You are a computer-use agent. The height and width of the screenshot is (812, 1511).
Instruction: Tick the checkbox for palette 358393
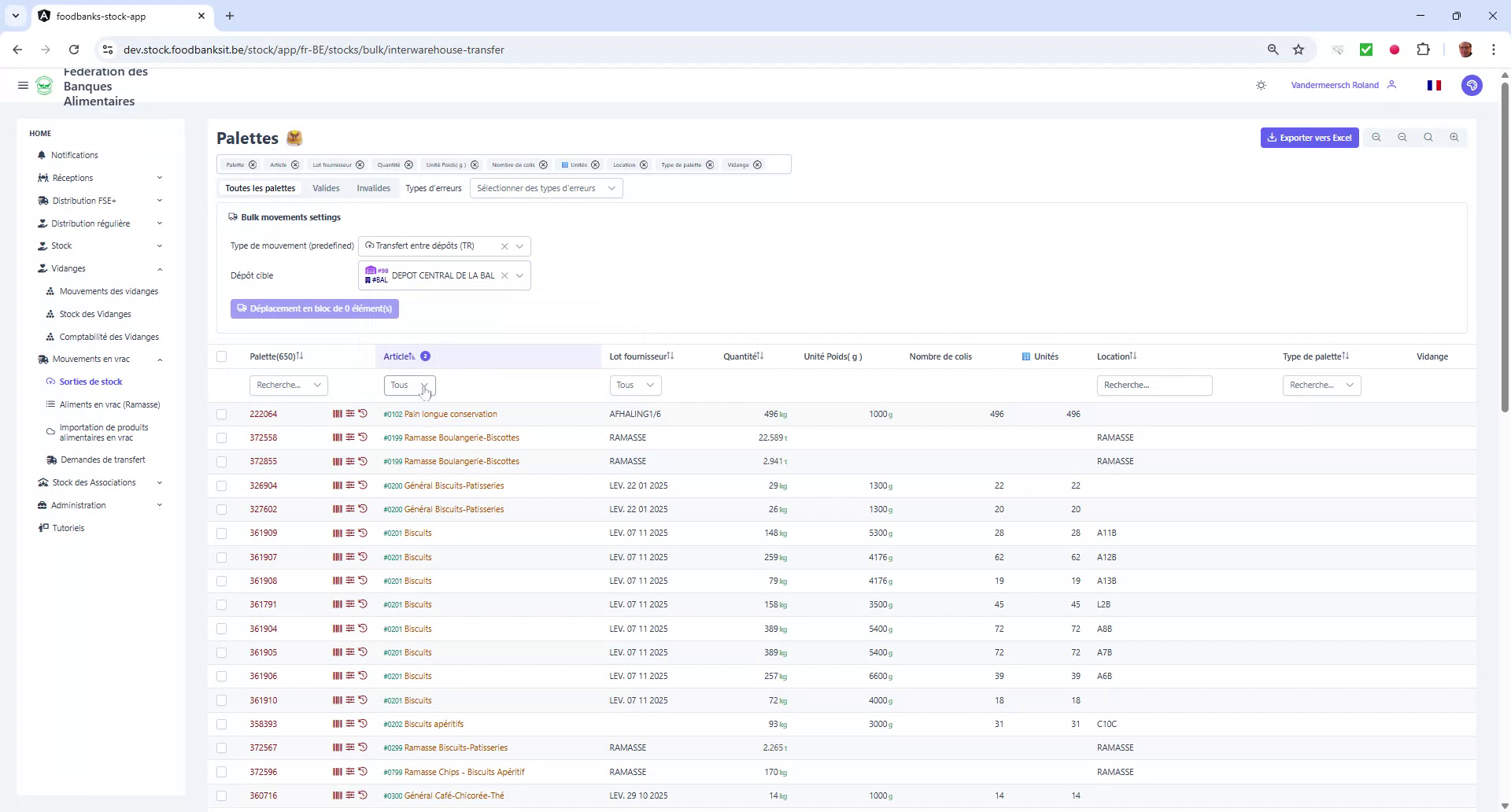(222, 724)
